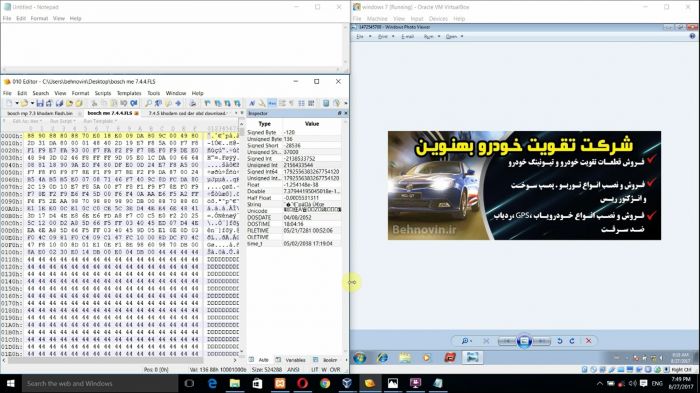Screen dimensions: 700x393
Task: Click ENG language indicator in system tray
Action: 657,384
